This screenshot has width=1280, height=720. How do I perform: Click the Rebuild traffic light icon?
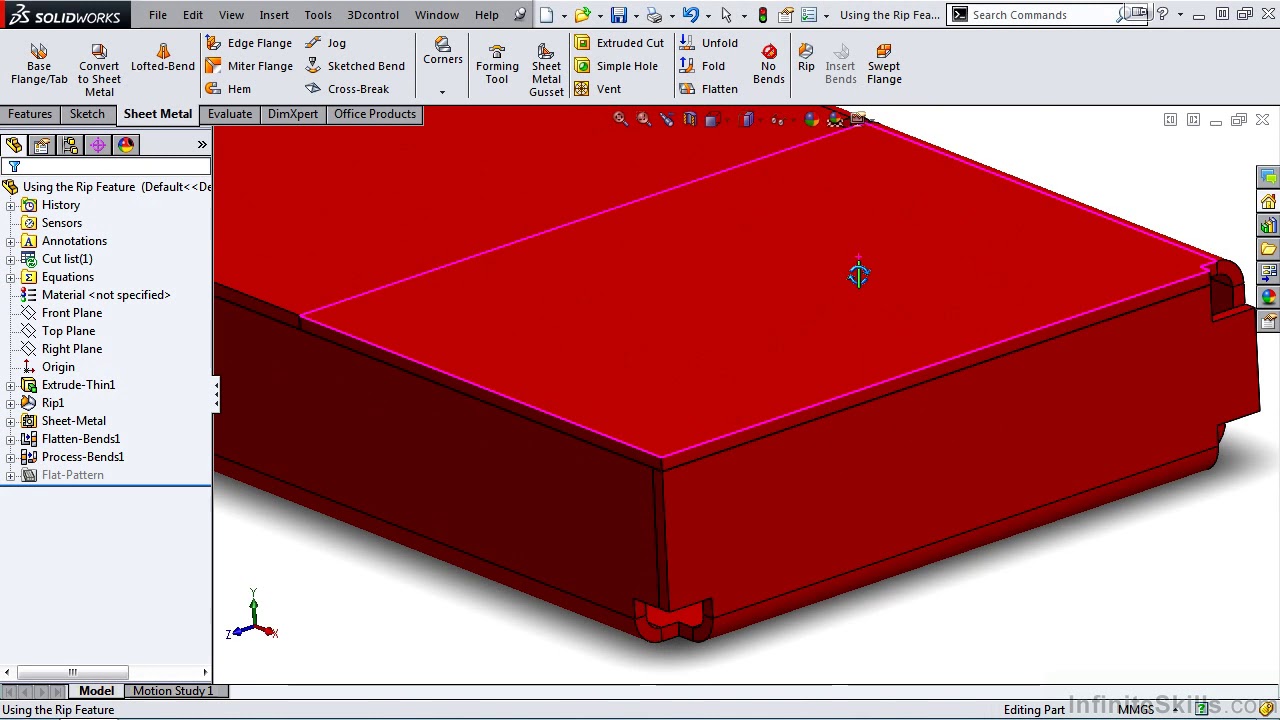763,15
